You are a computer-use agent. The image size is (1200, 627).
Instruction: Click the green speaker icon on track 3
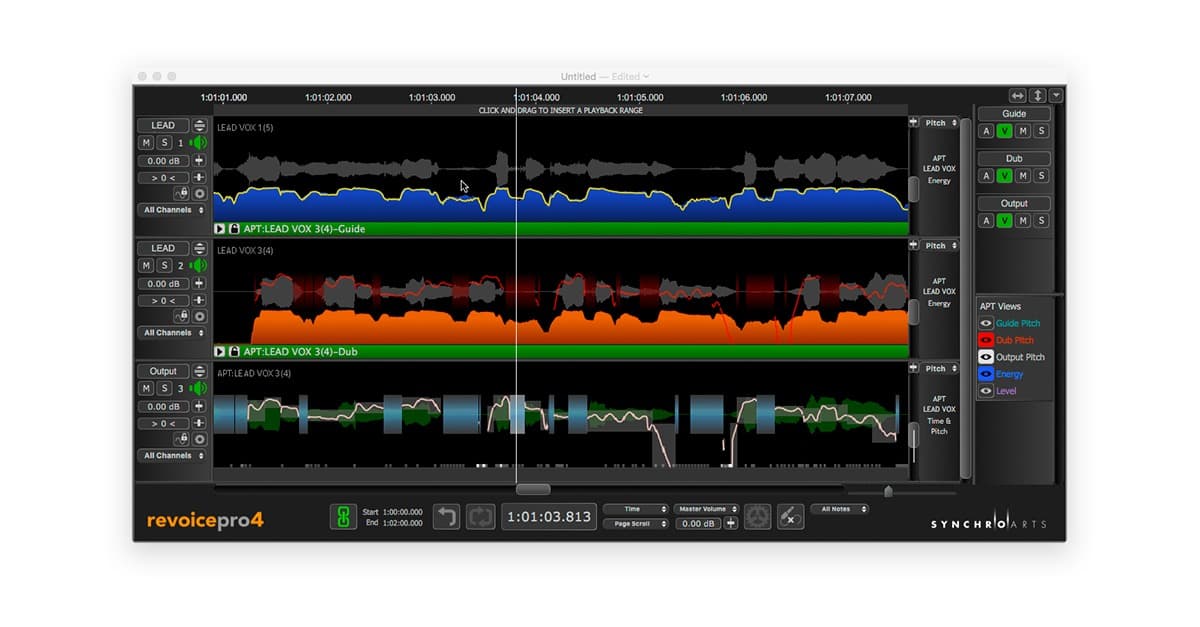199,388
